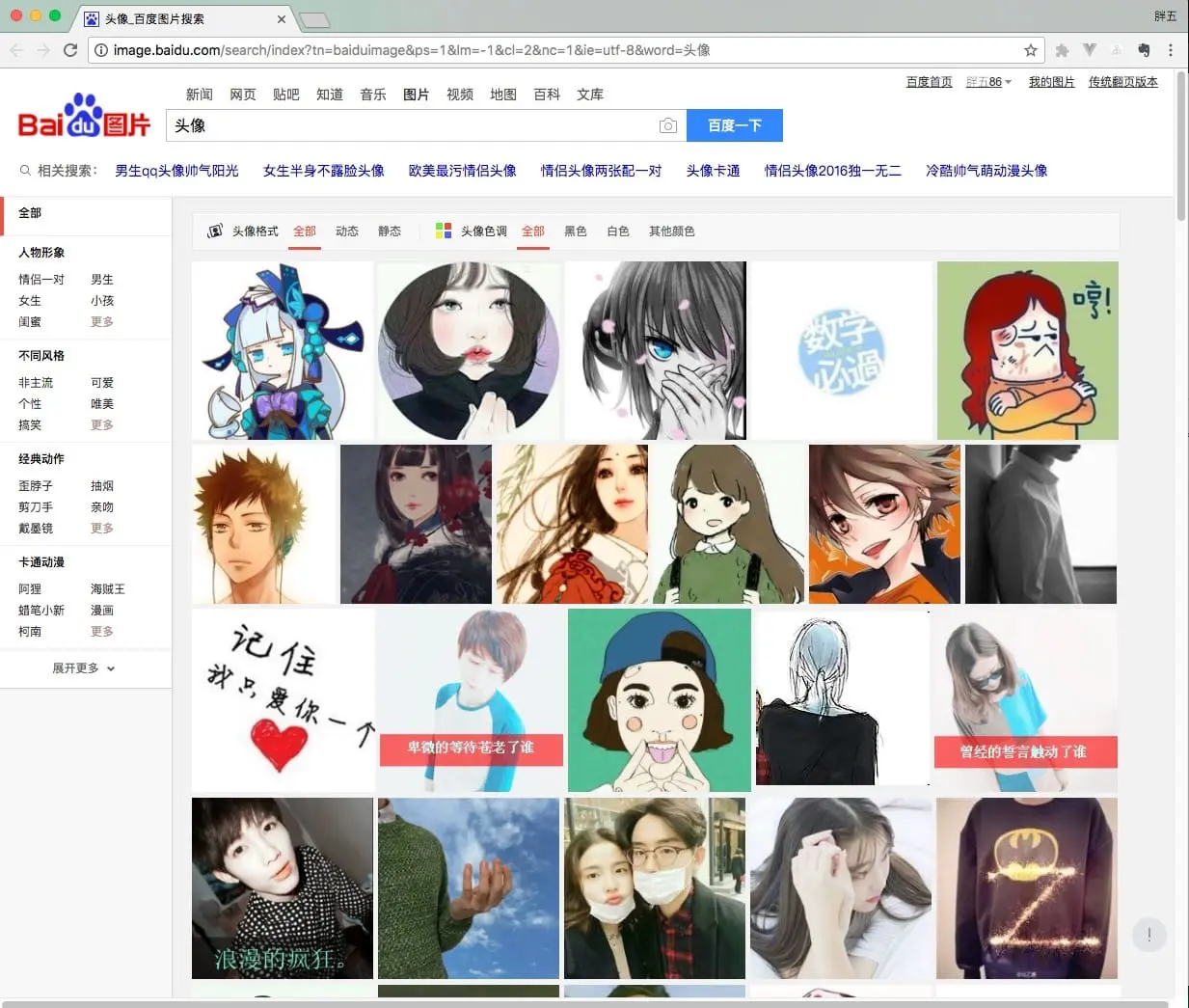The image size is (1189, 1008).
Task: Filter by 白色 color tone
Action: (618, 232)
